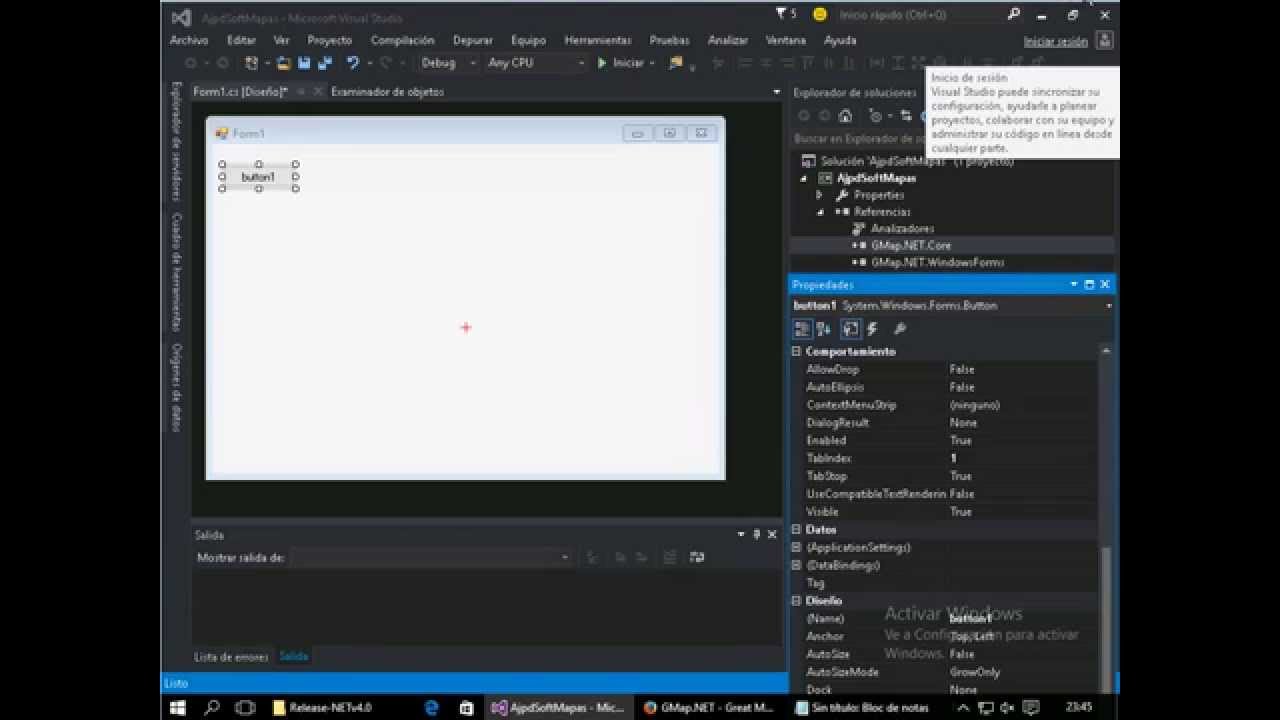
Task: Click the notifications flag icon
Action: [x=781, y=14]
